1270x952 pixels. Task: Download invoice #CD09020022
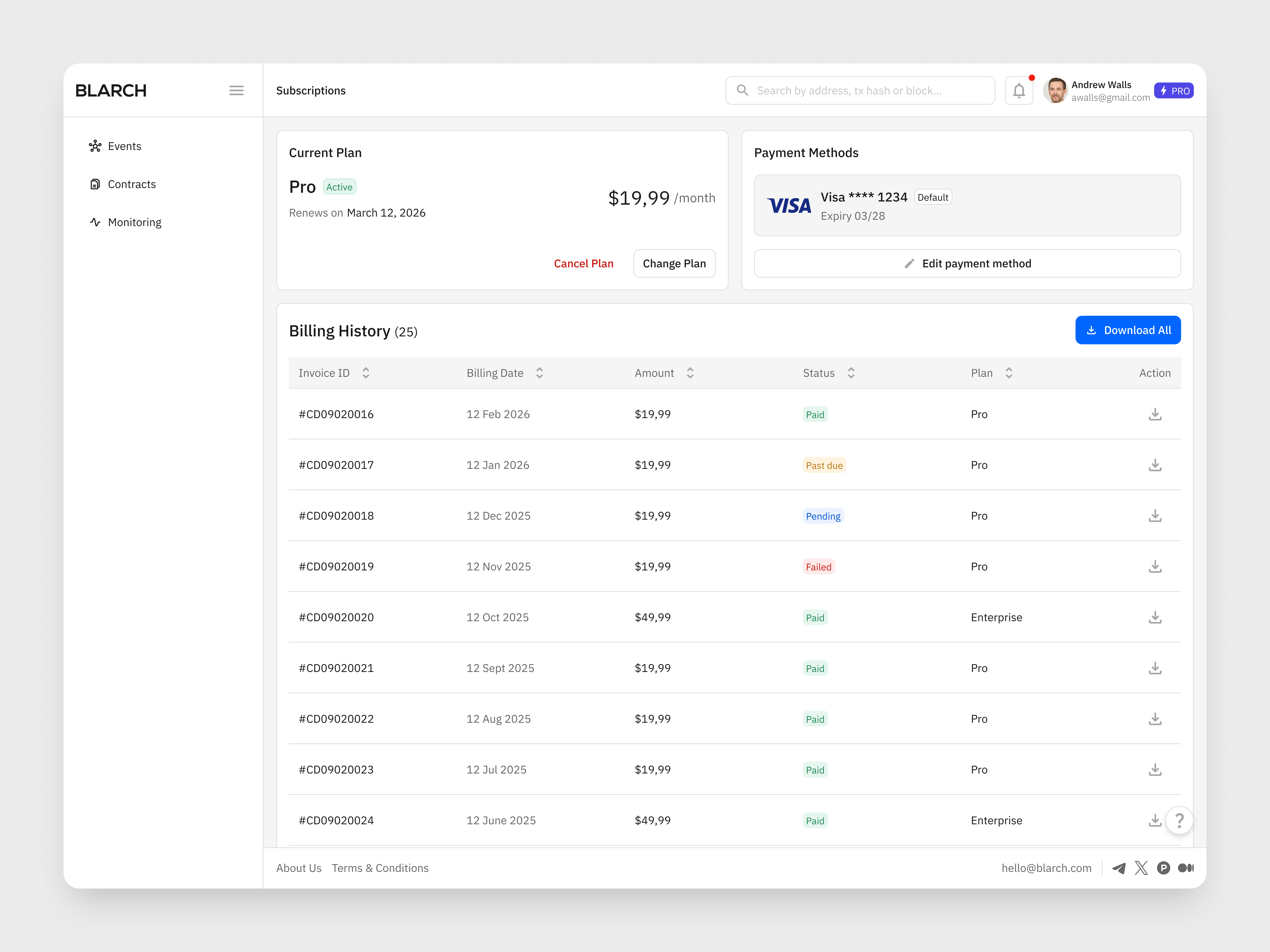click(x=1155, y=719)
